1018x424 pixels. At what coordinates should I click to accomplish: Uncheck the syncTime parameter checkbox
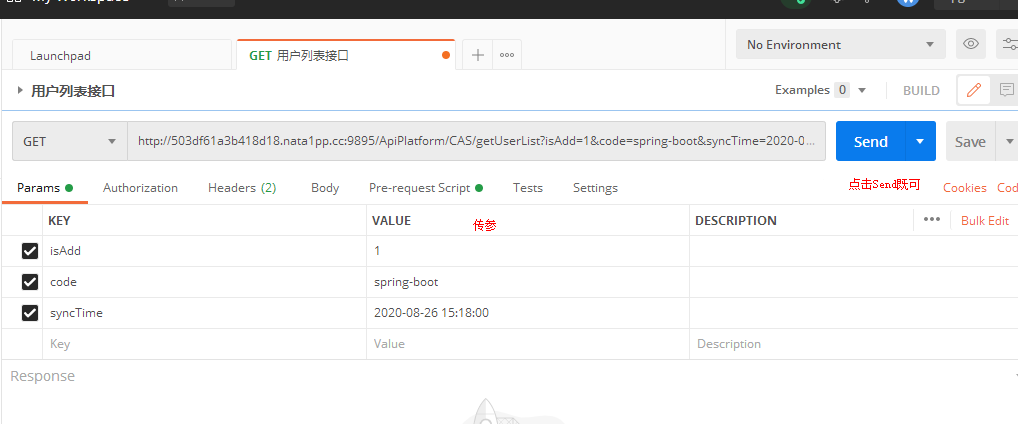tap(30, 313)
